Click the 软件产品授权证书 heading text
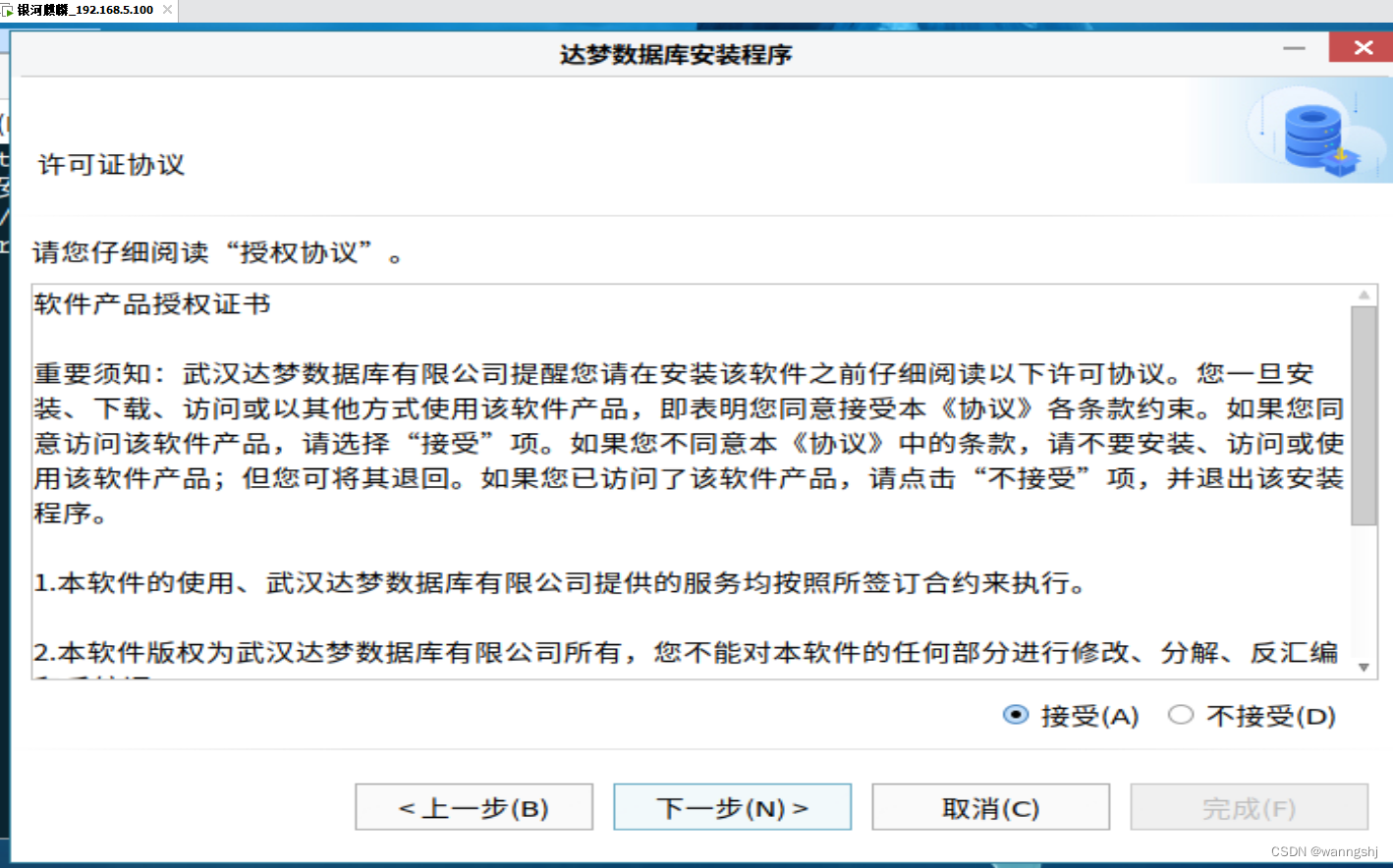This screenshot has height=868, width=1393. click(152, 304)
